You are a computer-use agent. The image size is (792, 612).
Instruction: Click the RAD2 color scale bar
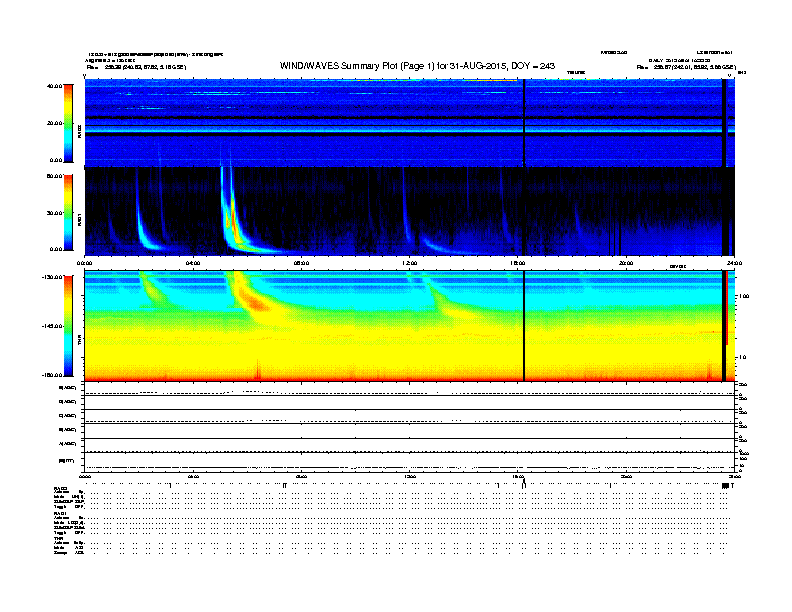[68, 123]
